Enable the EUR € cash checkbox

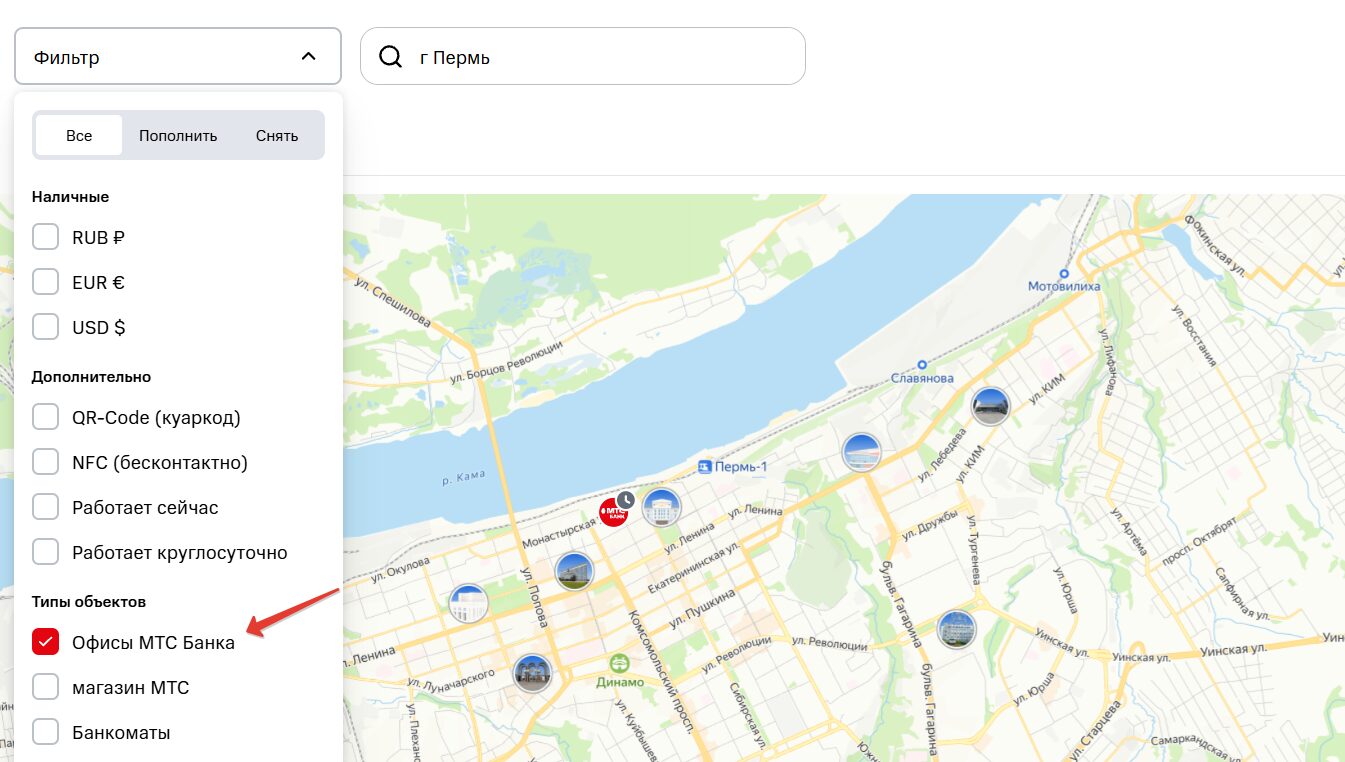(x=46, y=283)
